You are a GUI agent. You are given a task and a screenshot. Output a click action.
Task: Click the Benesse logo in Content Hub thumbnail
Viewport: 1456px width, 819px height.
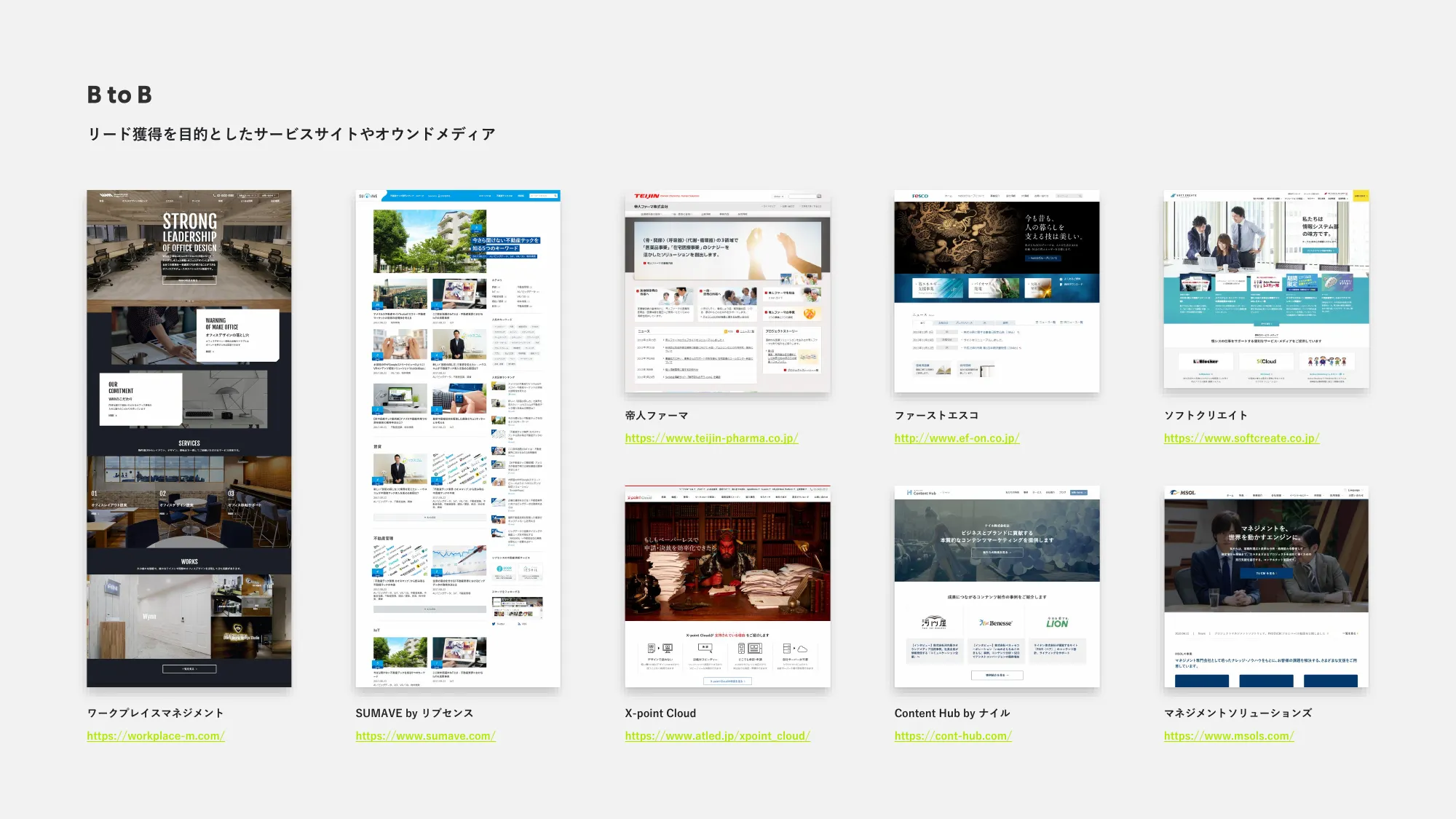(x=996, y=623)
